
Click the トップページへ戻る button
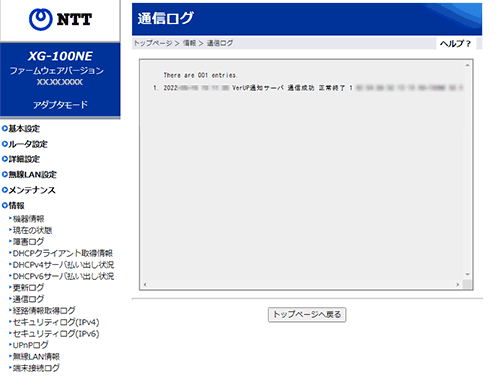click(x=307, y=315)
